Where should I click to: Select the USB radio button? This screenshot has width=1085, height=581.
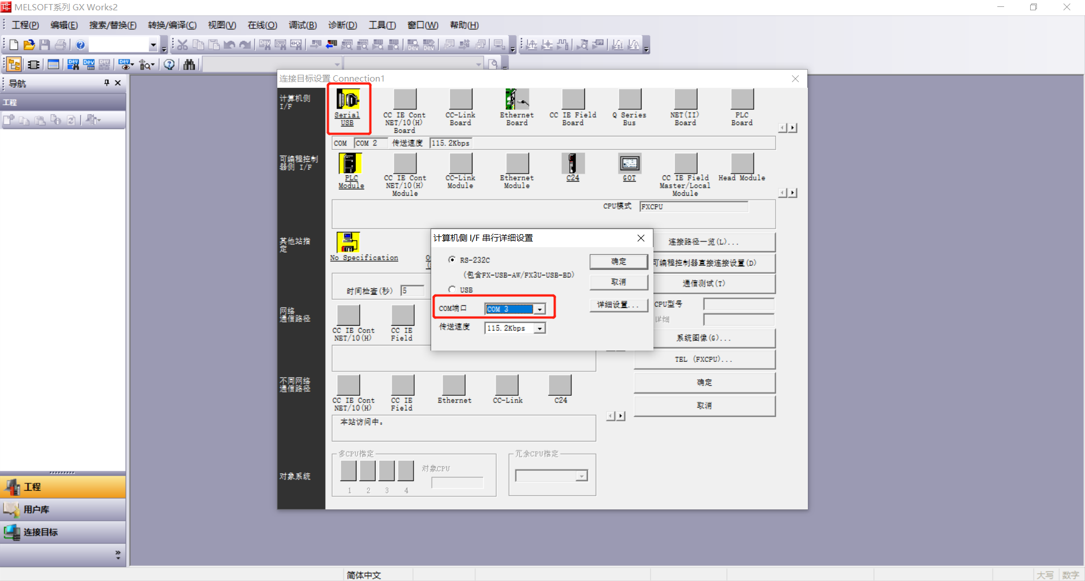click(452, 290)
